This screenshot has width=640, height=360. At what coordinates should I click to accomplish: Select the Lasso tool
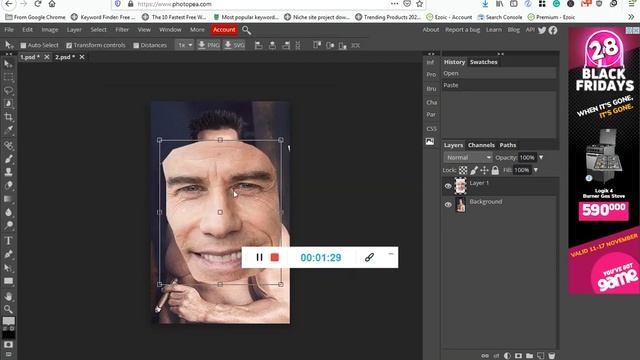(x=8, y=90)
